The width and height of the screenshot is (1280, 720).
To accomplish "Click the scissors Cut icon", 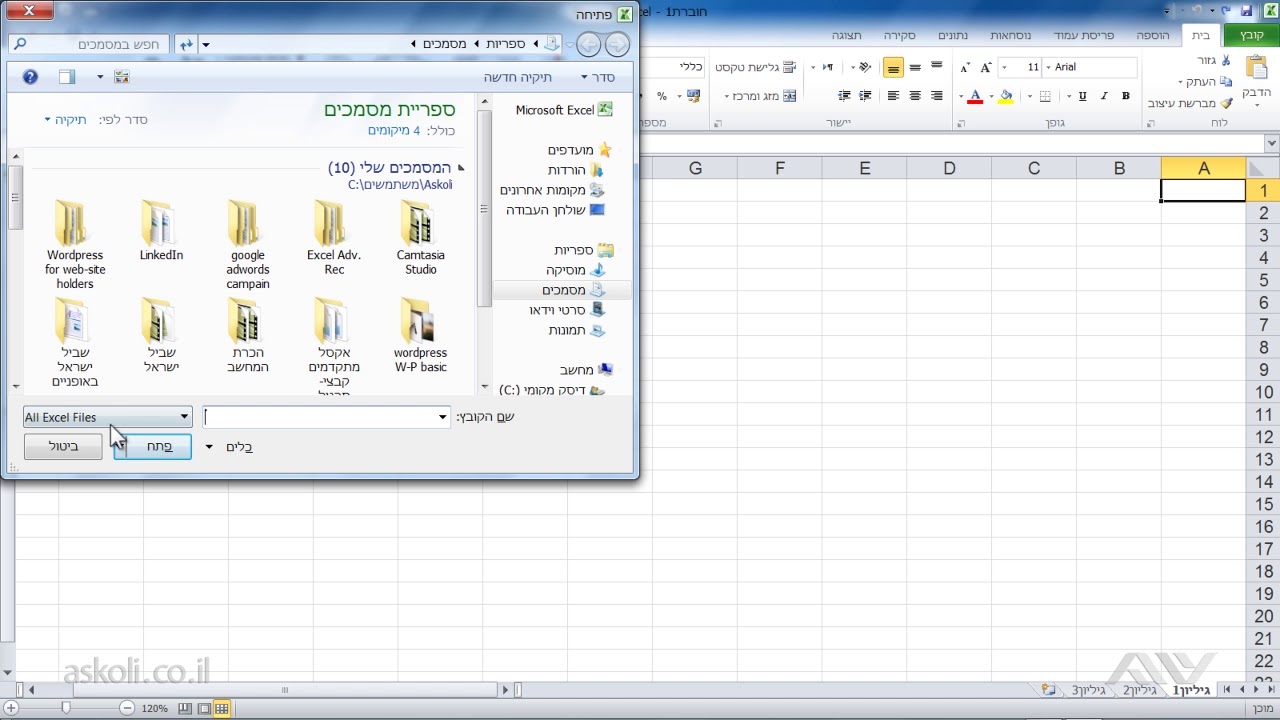I will click(1227, 60).
